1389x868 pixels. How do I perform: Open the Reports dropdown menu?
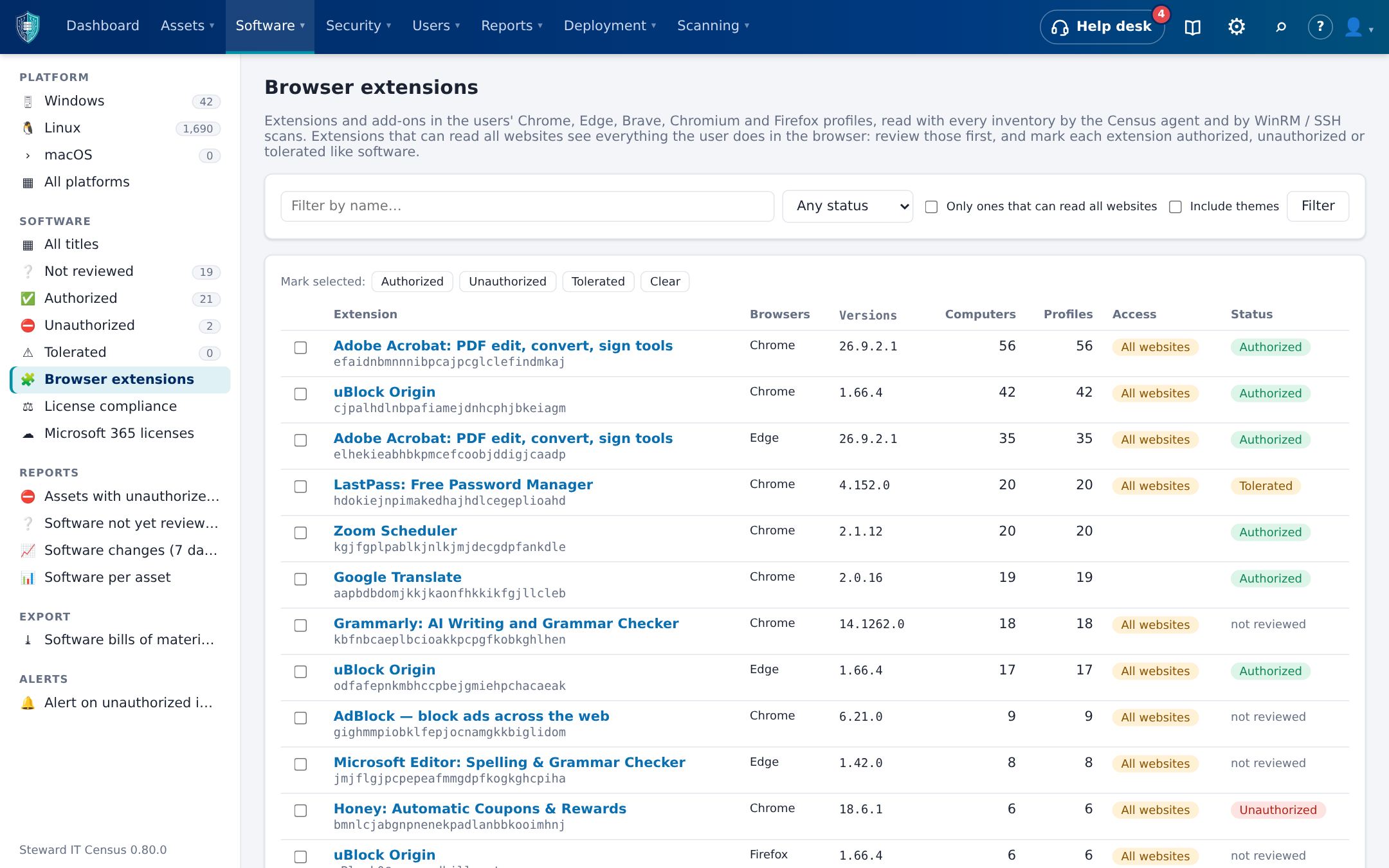coord(512,26)
